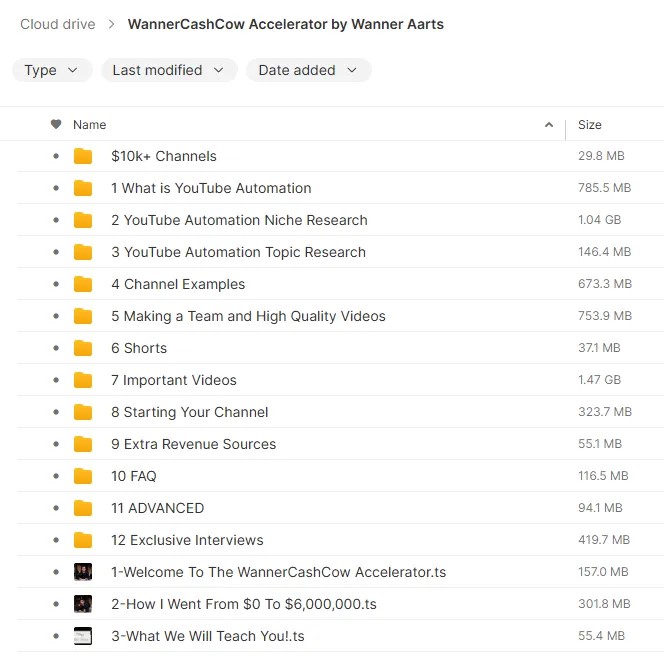Click folder icon of 2 YouTube Automation Niche Research

tap(83, 220)
